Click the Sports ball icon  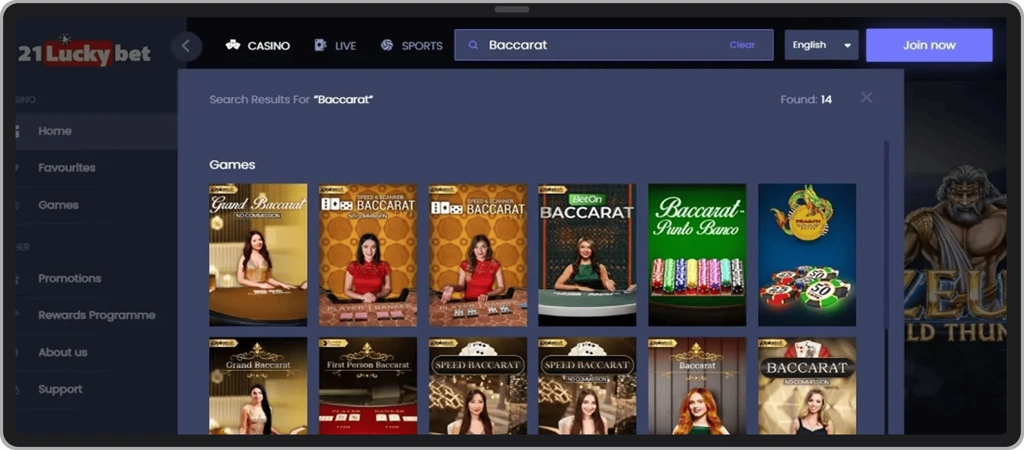387,45
